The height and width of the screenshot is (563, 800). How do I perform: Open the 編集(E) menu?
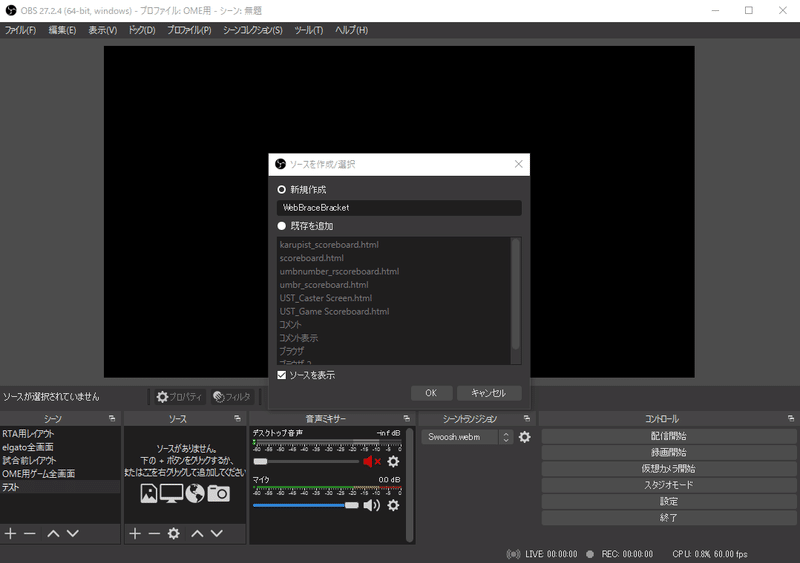point(62,30)
